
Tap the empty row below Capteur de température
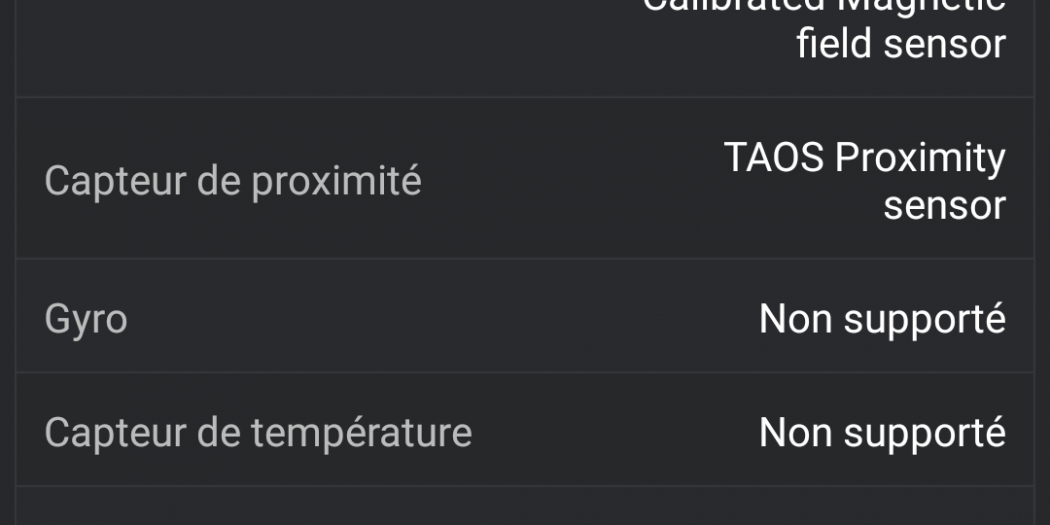point(525,507)
